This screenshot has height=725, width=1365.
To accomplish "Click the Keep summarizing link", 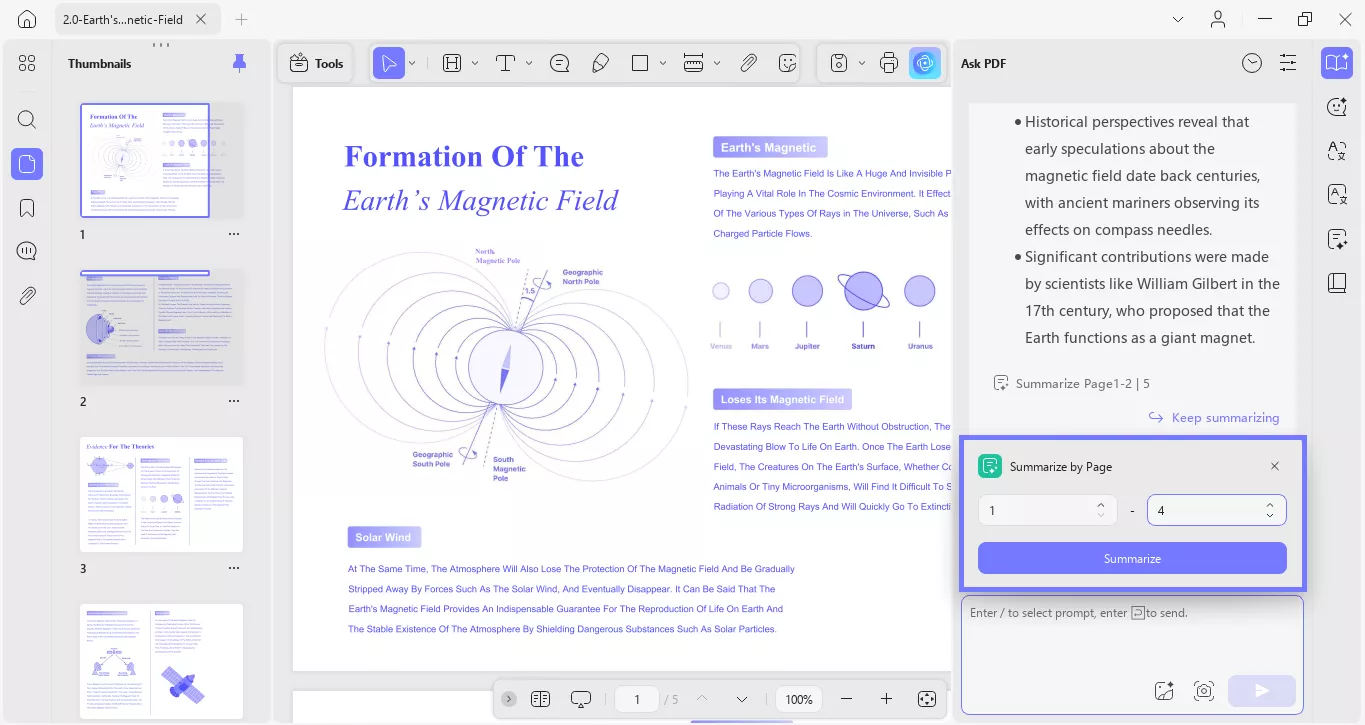I will 1214,417.
